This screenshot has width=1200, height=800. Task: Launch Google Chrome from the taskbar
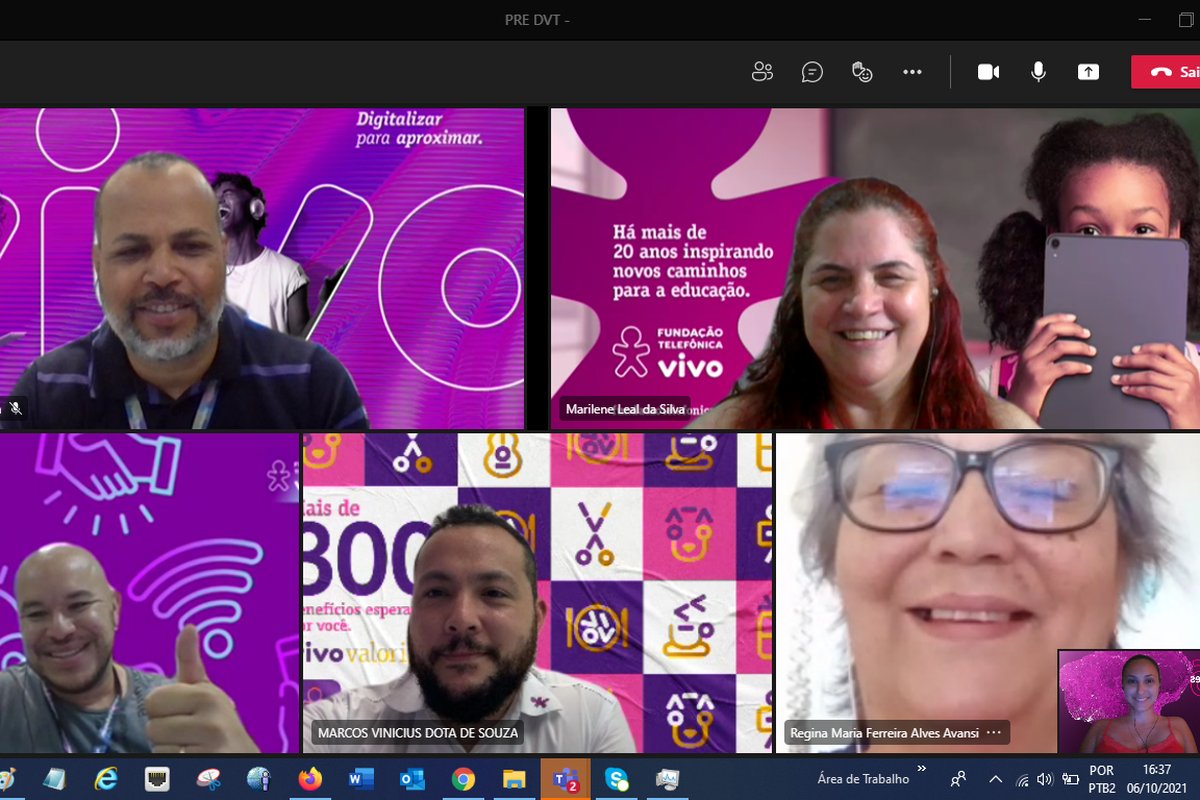tap(463, 779)
